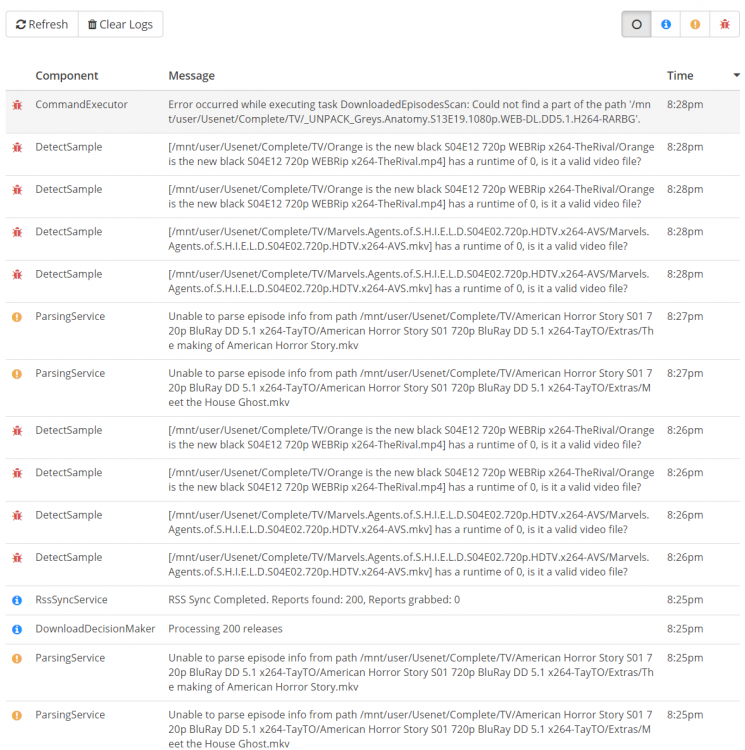Select the All levels circle filter
Viewport: 745px width, 750px height.
pyautogui.click(x=636, y=24)
